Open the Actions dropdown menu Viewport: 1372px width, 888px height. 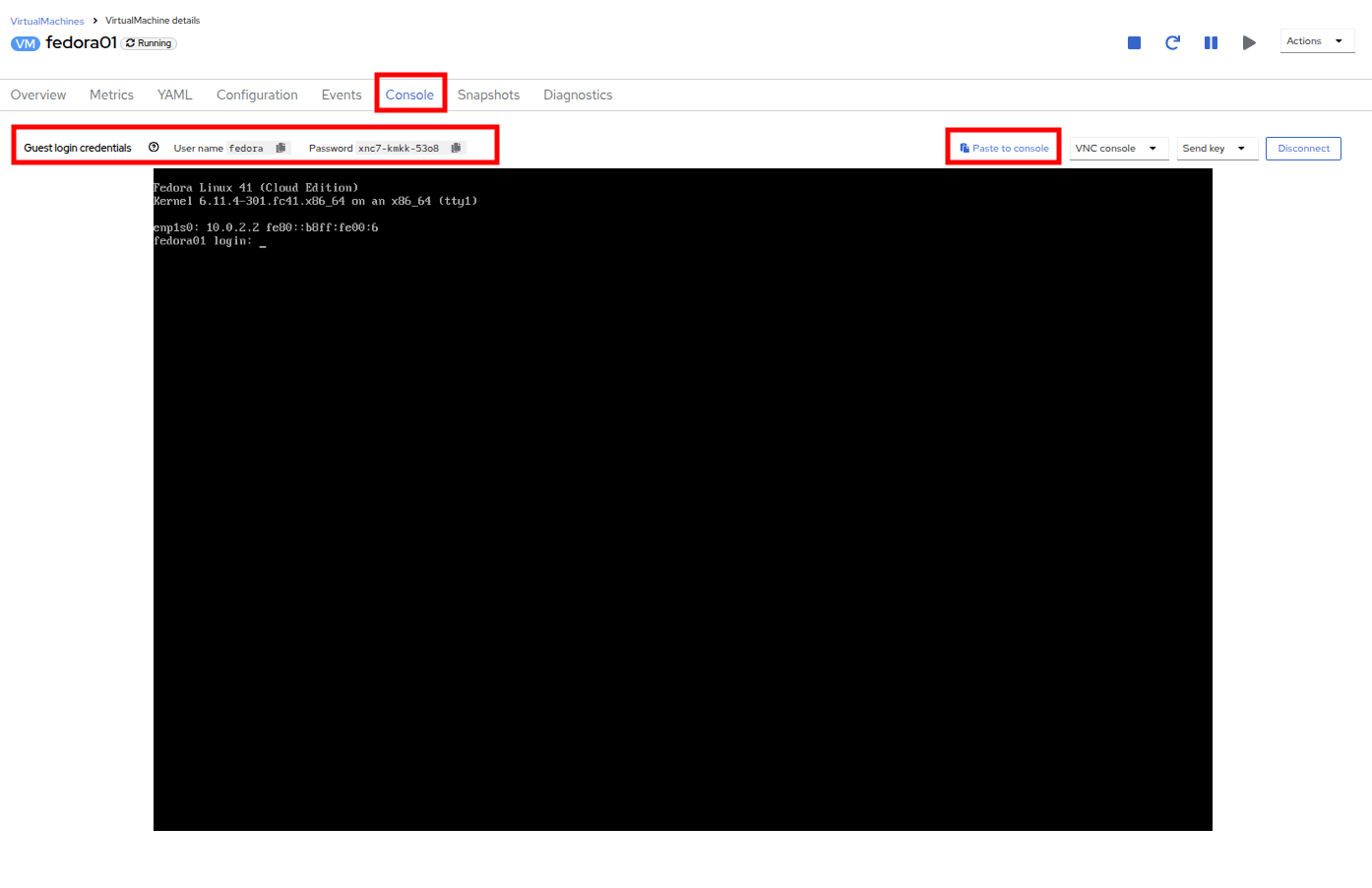click(x=1316, y=41)
